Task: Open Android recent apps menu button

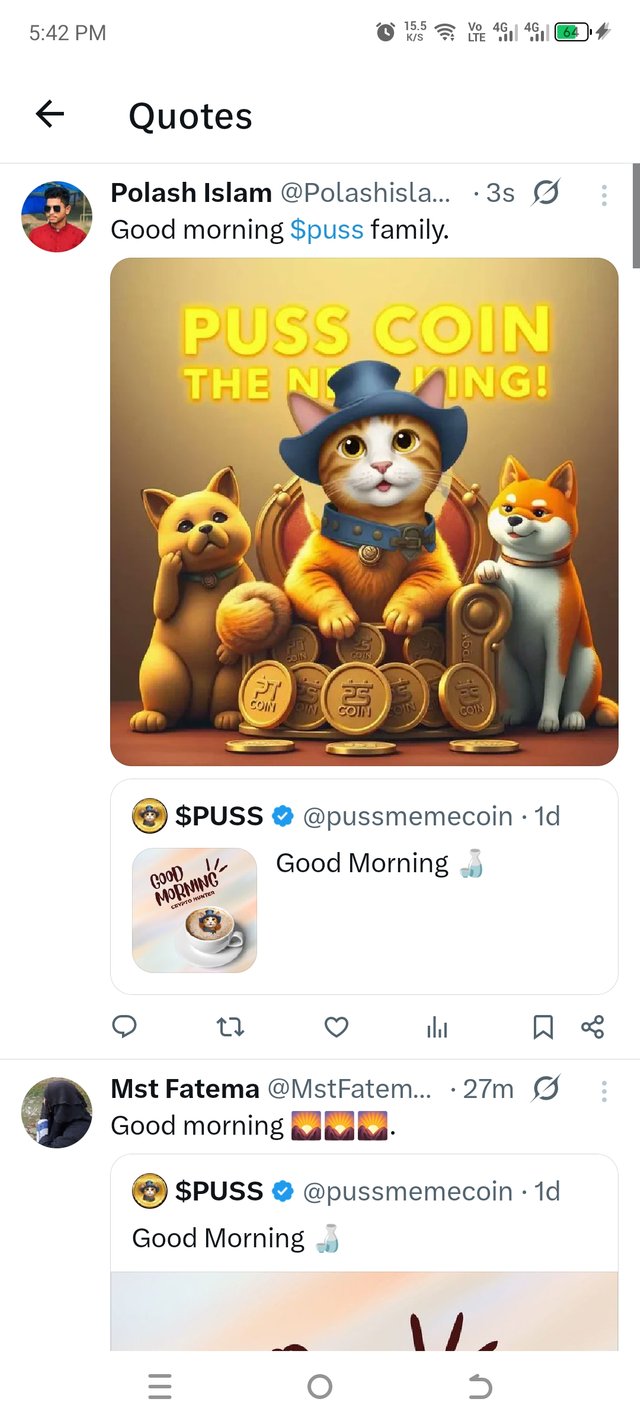Action: click(x=159, y=1386)
